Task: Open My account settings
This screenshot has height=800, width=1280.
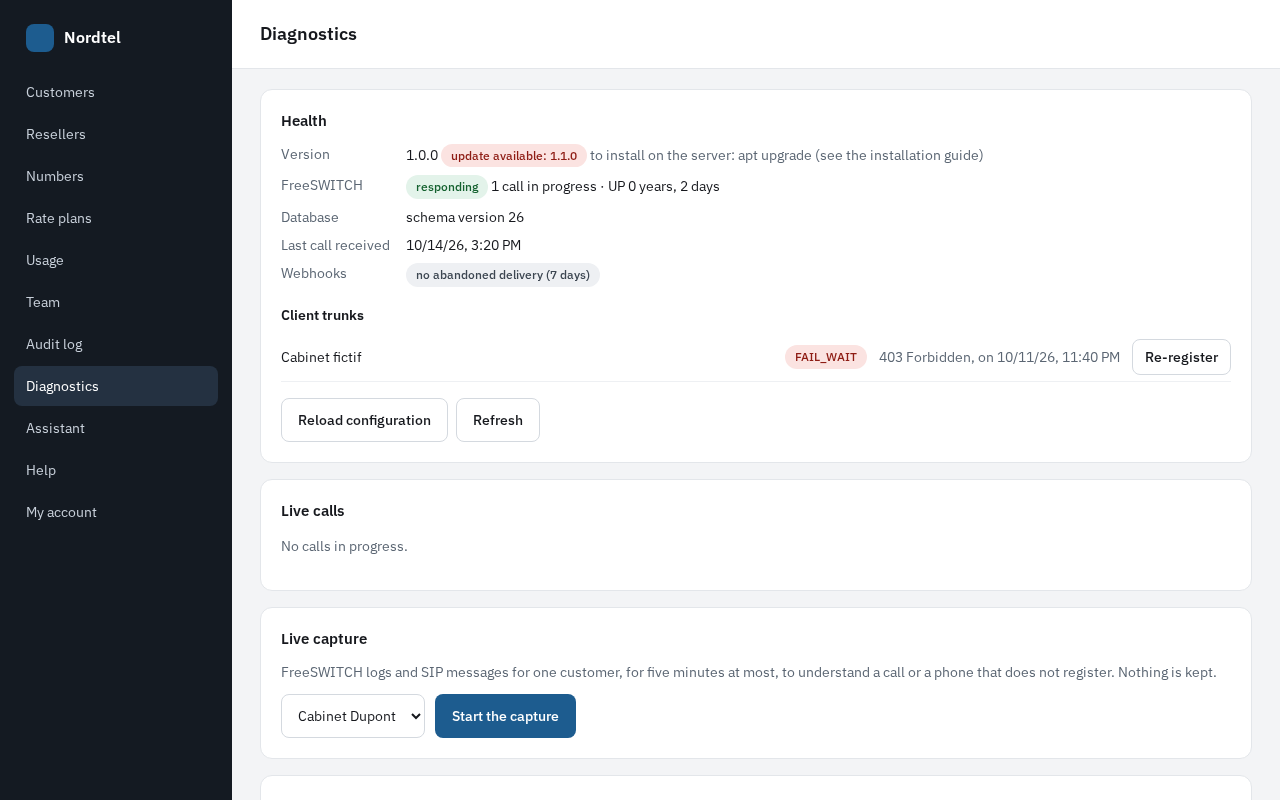Action: [116, 512]
